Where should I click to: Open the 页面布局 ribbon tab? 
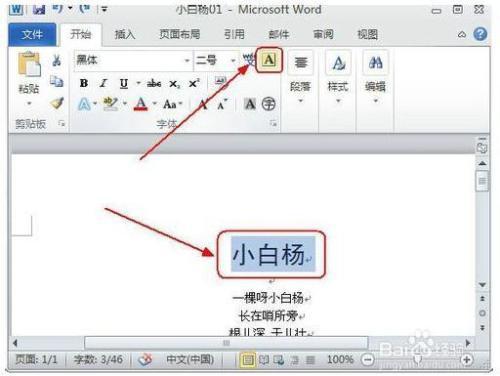(x=180, y=34)
